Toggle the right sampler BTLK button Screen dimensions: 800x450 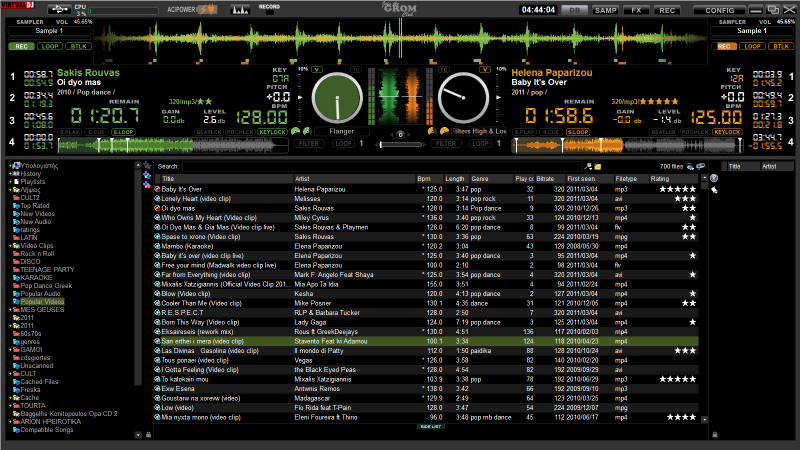tap(781, 46)
